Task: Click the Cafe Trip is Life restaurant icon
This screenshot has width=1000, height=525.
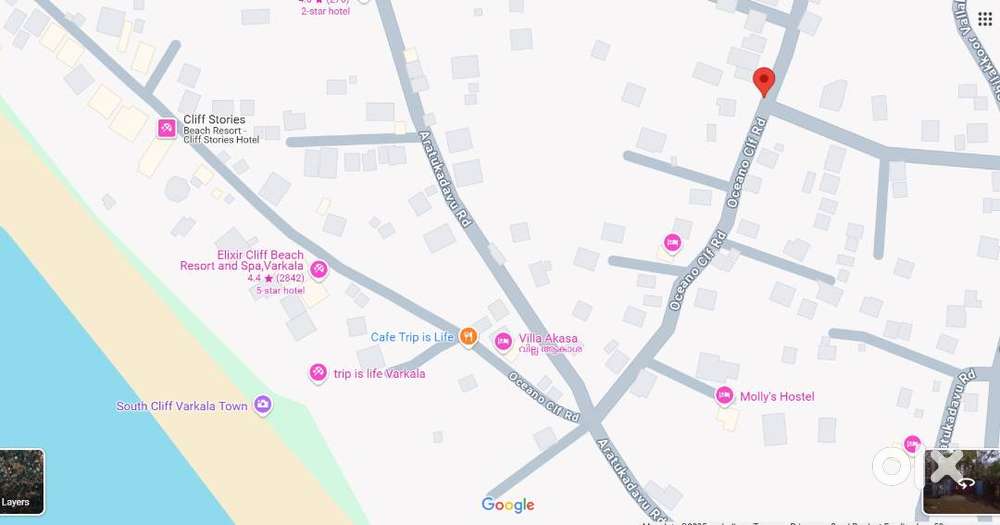Action: click(x=468, y=336)
